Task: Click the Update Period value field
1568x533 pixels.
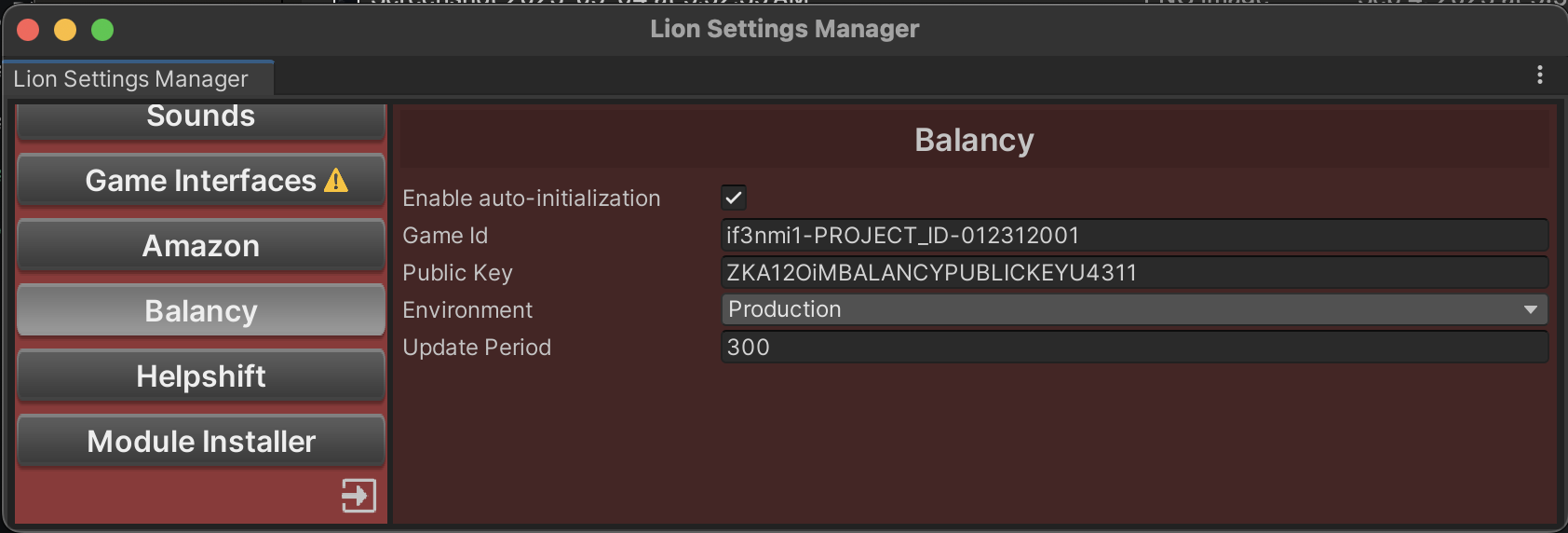Action: point(1134,348)
